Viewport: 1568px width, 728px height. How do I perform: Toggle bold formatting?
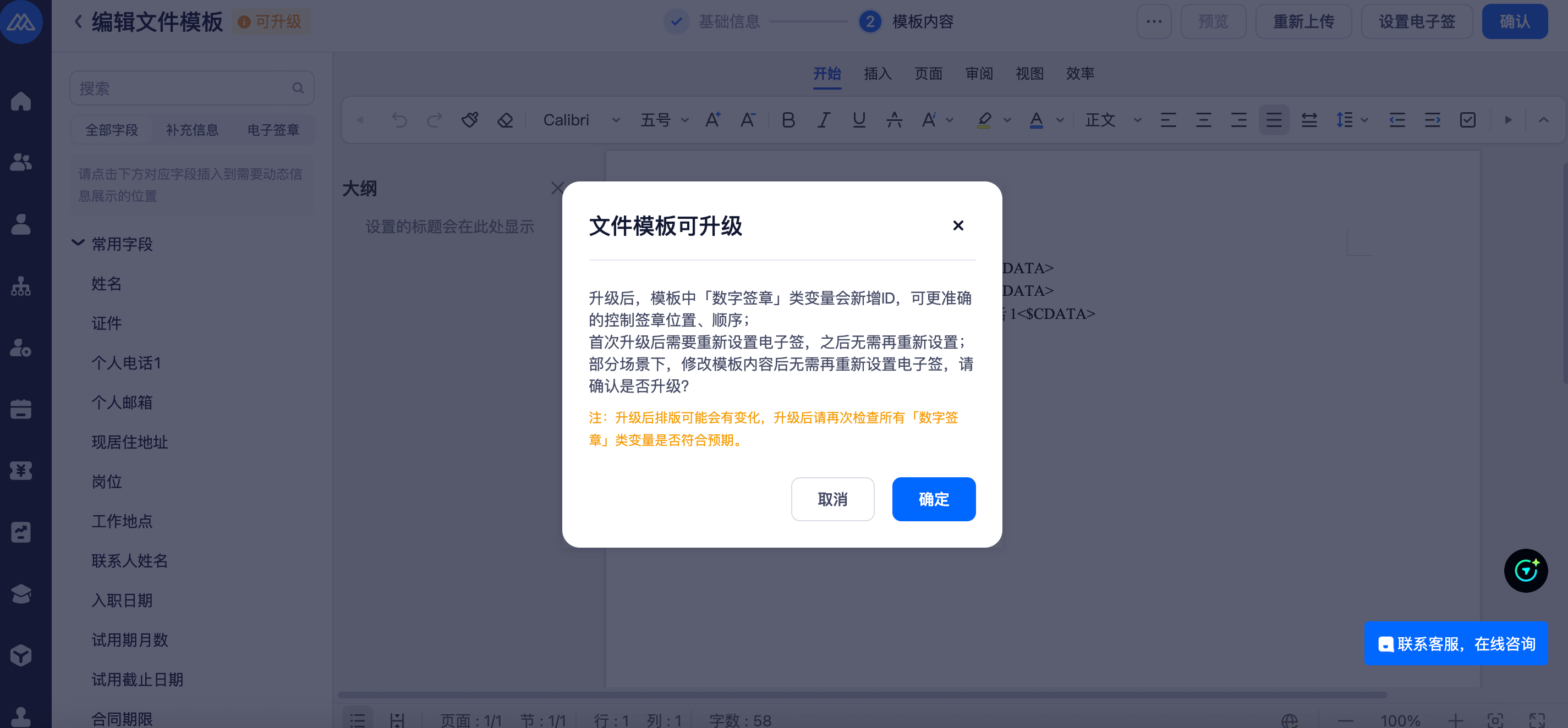click(x=788, y=120)
